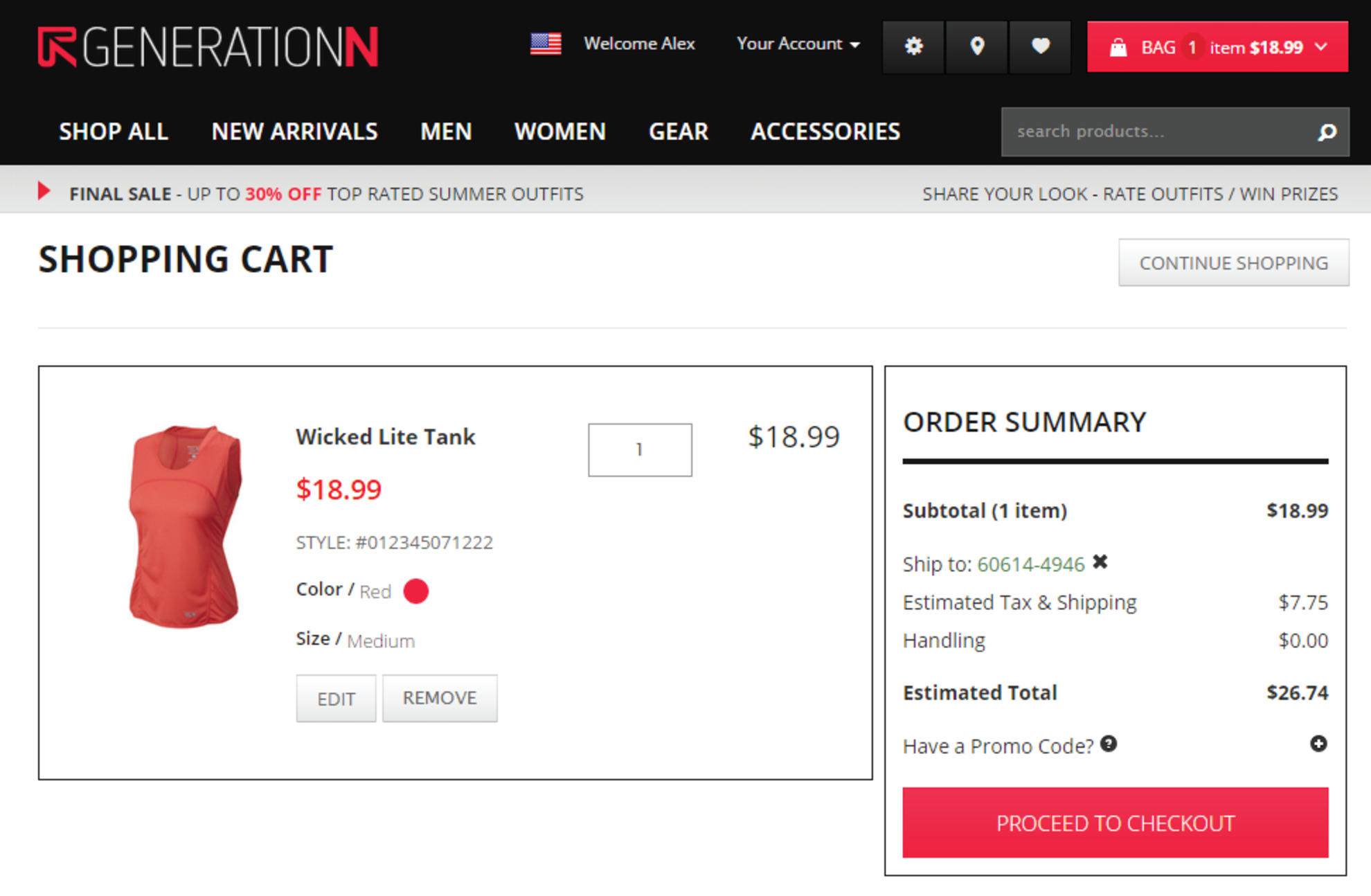This screenshot has width=1371, height=896.
Task: Go to NEW ARRIVALS menu
Action: (x=294, y=132)
